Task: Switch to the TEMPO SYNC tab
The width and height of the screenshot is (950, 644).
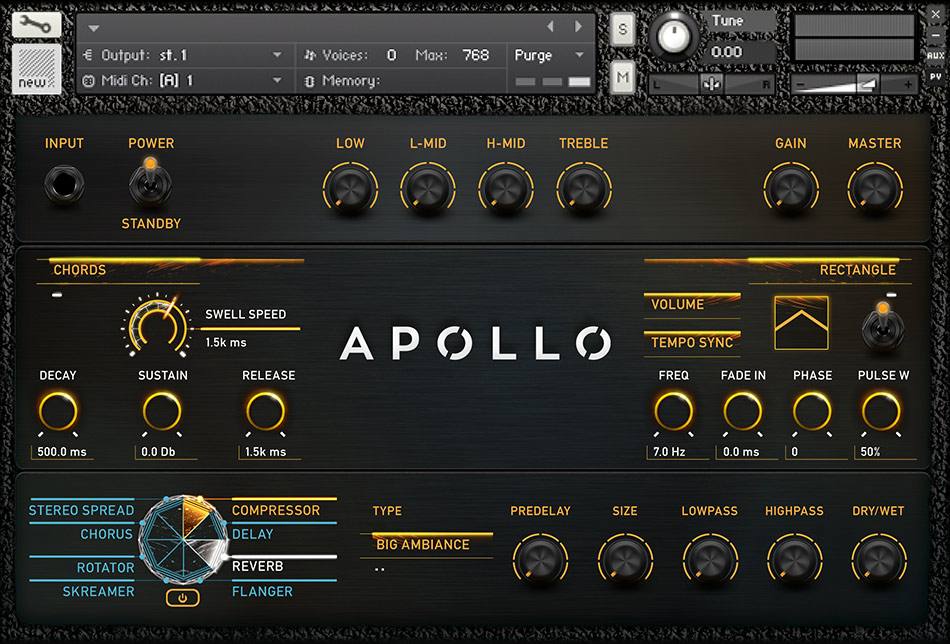Action: (691, 342)
